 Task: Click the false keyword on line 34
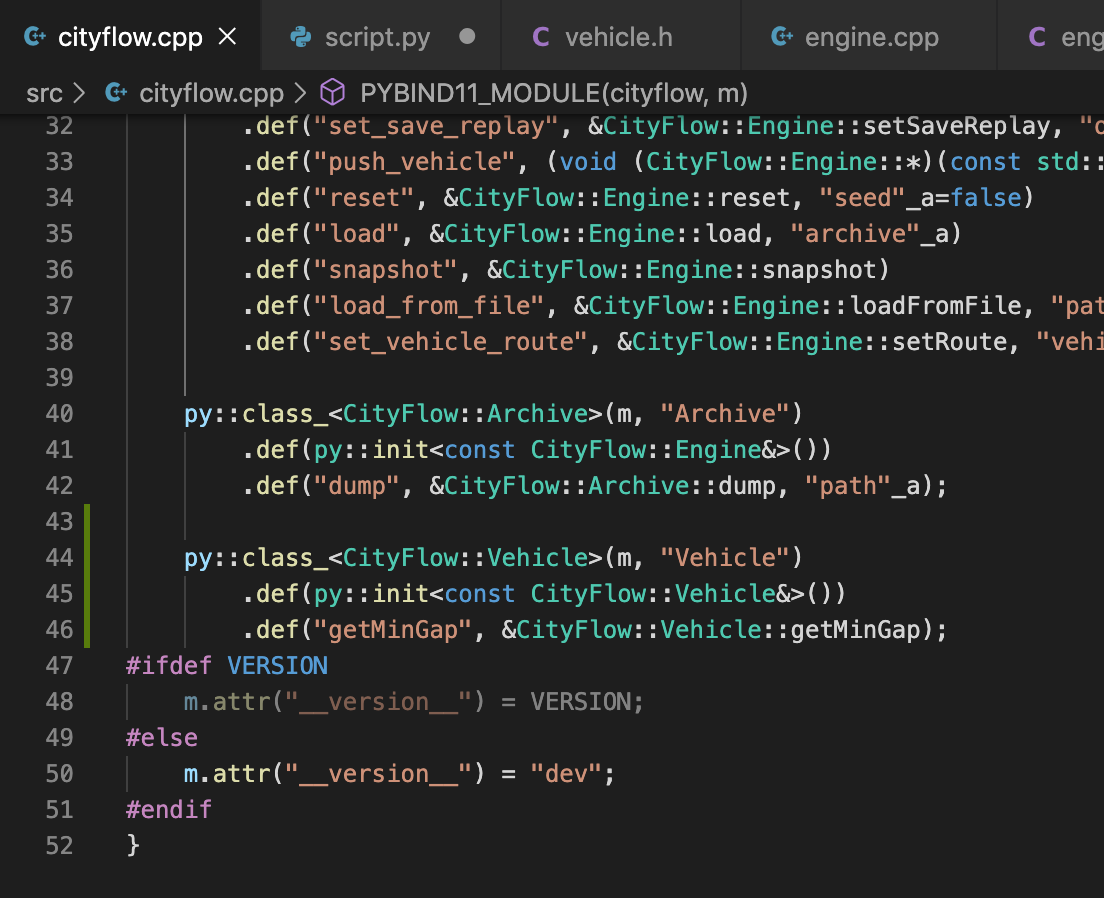click(x=986, y=198)
